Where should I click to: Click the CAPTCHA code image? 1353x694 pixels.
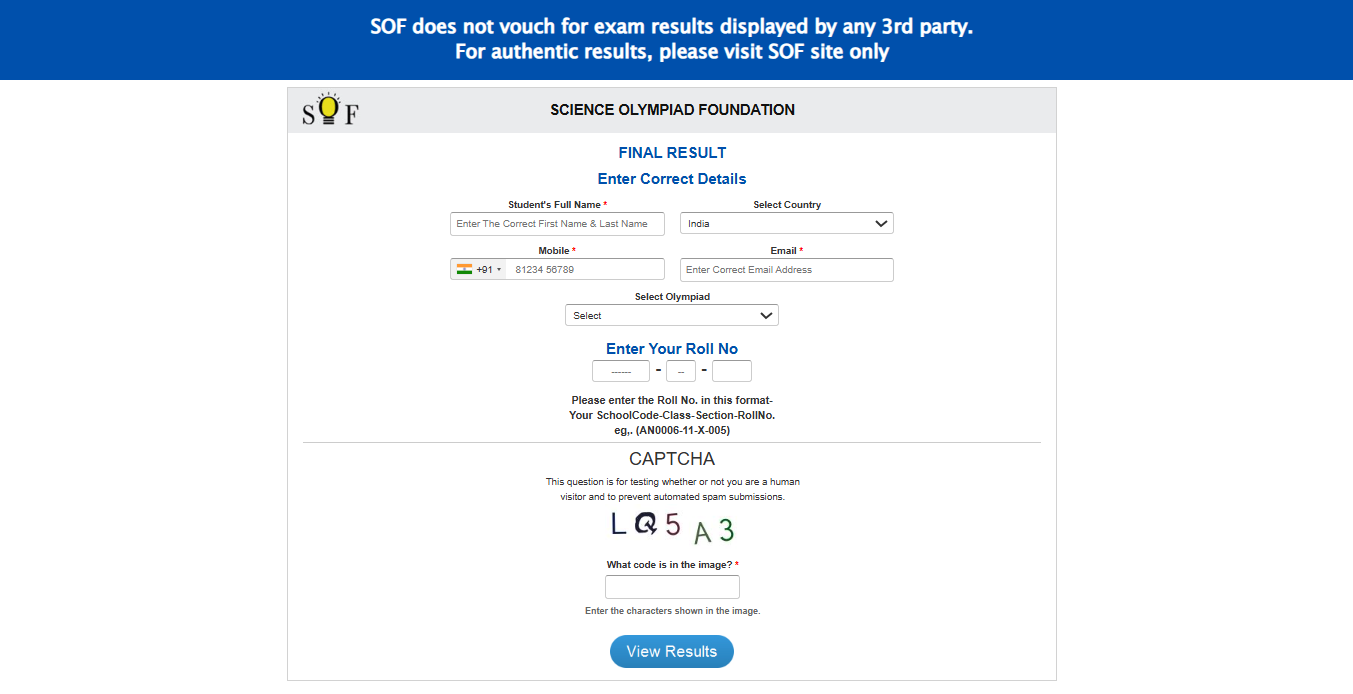click(x=672, y=527)
